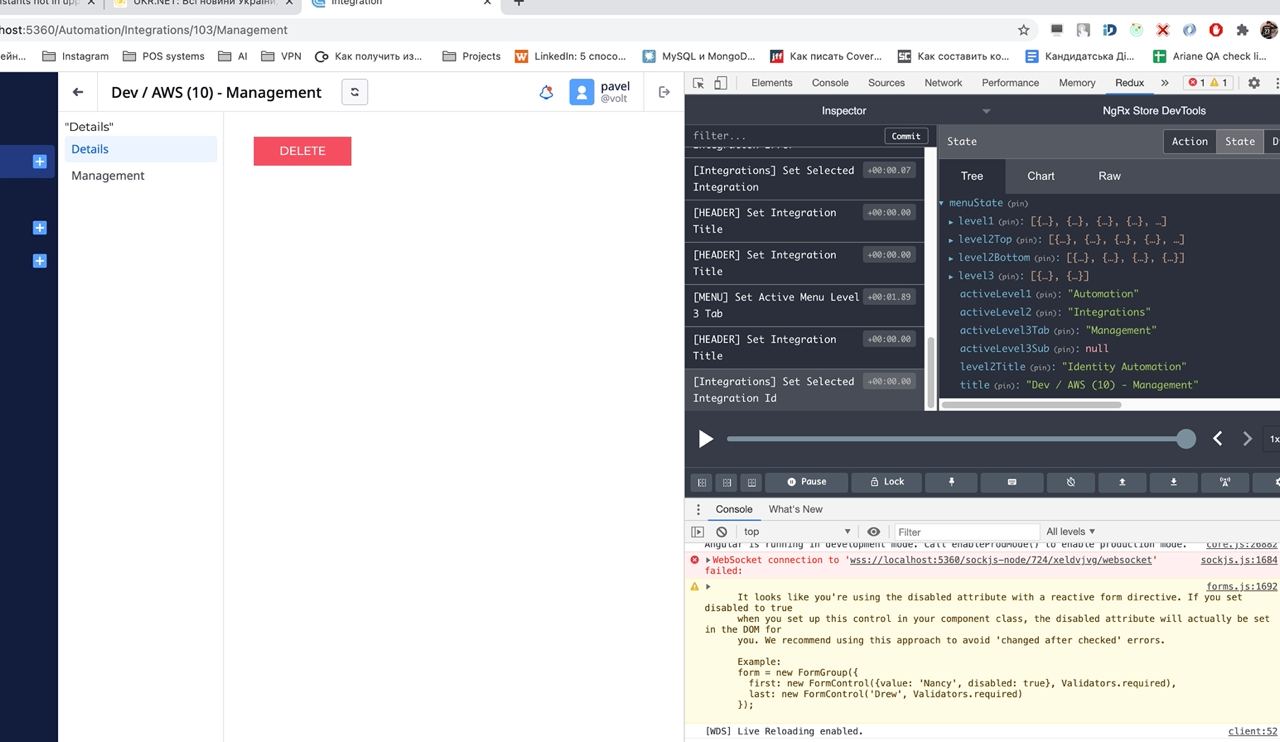Open the forms.js source link
Screen dimensions: 1280x742
point(1242,587)
